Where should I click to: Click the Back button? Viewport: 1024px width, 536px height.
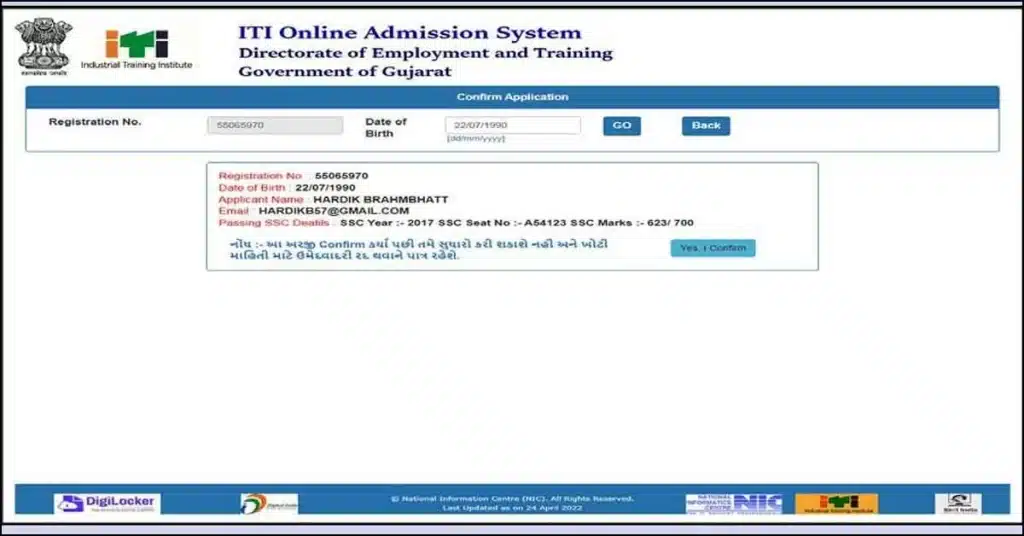click(706, 125)
